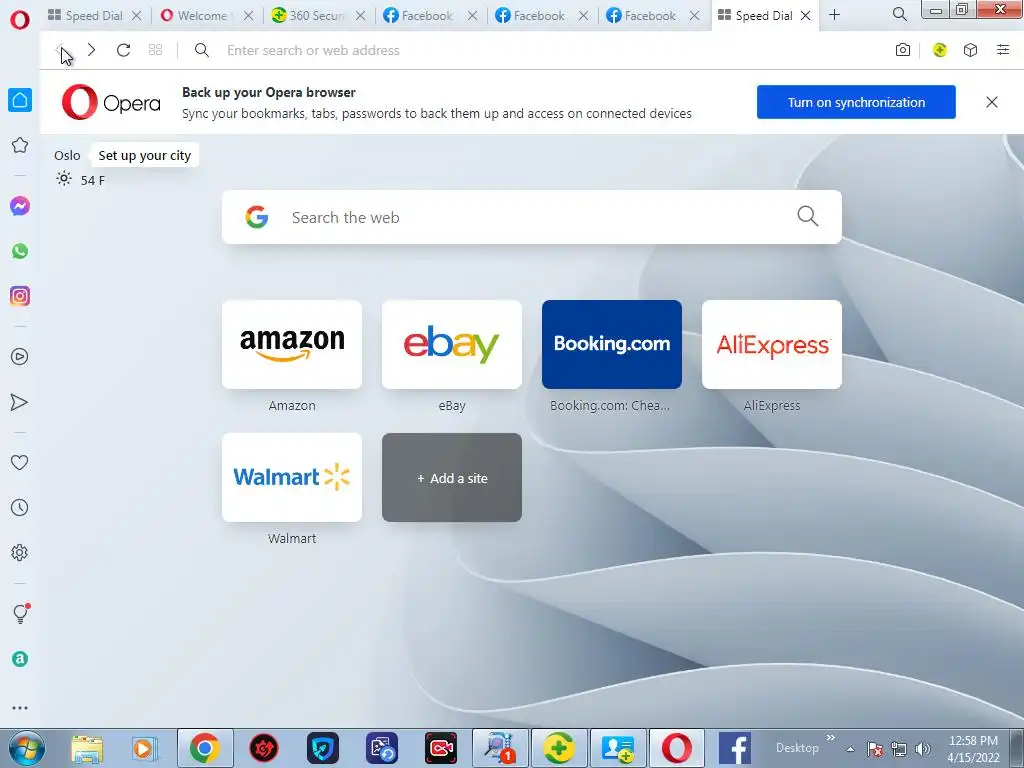Show hidden system tray icons arrow
Viewport: 1024px width, 768px height.
pos(850,749)
